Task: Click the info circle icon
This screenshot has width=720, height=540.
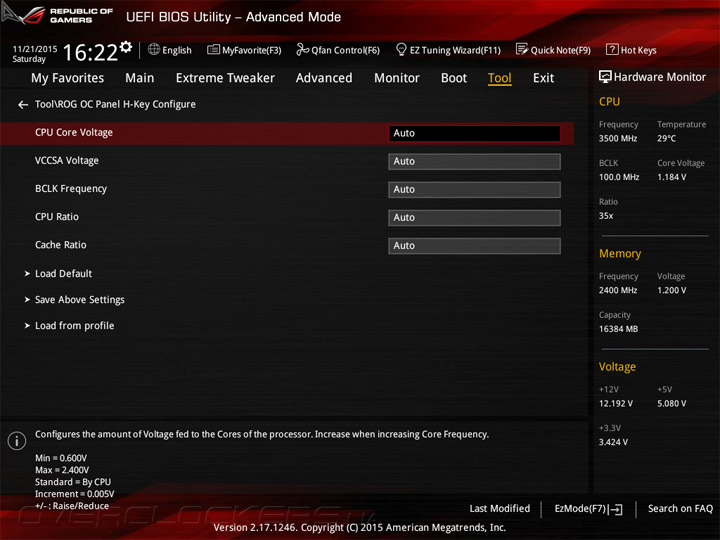Action: click(17, 441)
